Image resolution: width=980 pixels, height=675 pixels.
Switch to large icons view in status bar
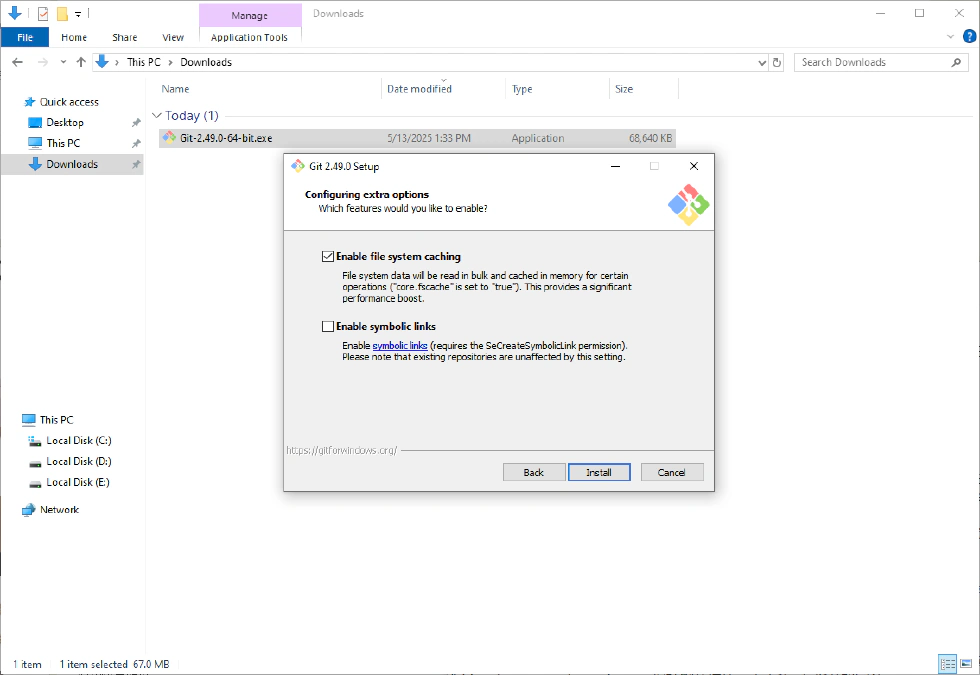[965, 664]
